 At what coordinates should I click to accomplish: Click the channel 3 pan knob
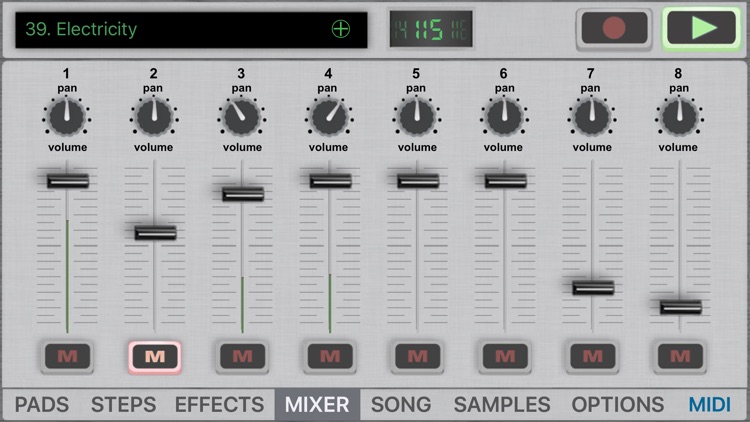(x=242, y=116)
